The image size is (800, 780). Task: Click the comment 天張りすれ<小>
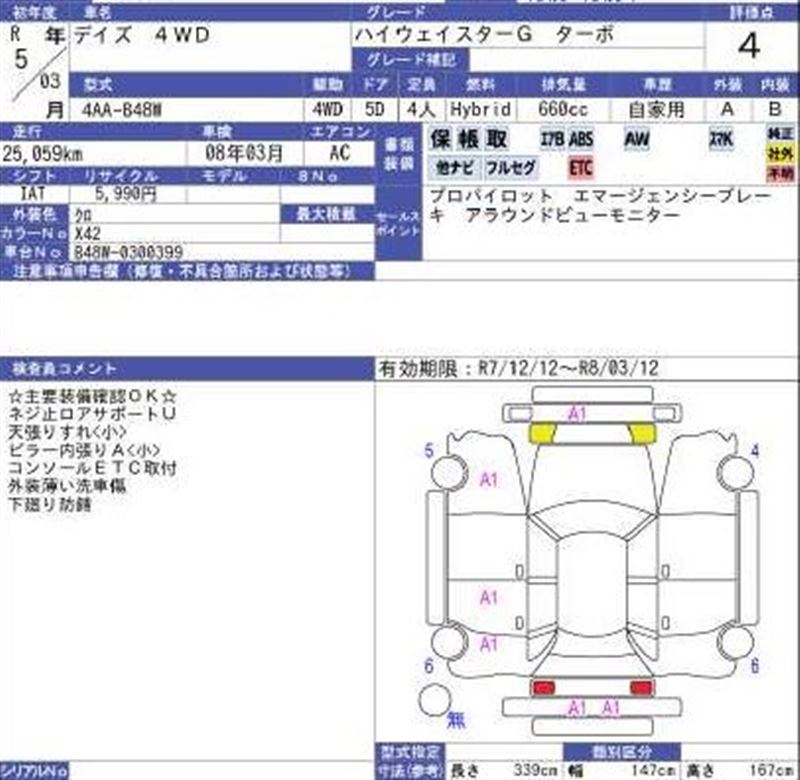coord(67,433)
